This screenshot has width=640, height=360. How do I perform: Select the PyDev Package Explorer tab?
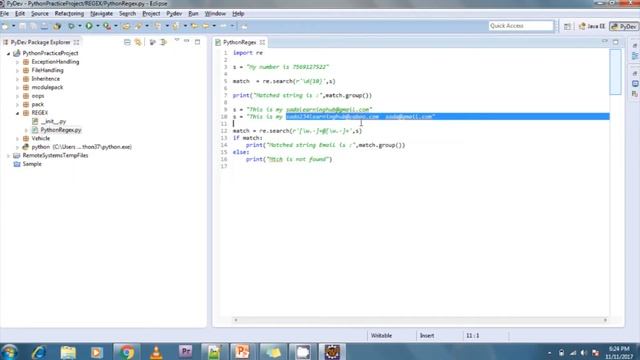tap(40, 42)
